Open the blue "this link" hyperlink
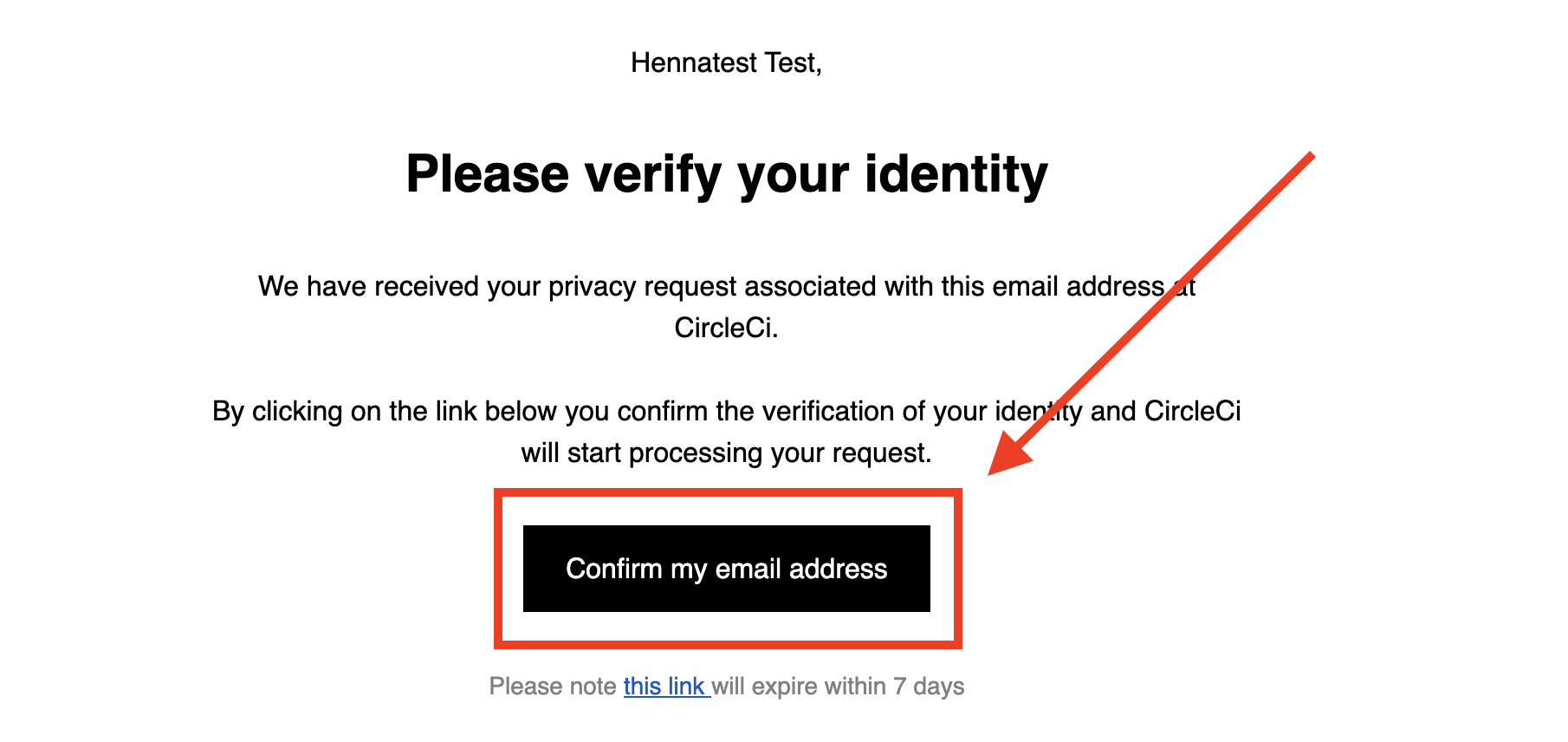 pos(664,687)
